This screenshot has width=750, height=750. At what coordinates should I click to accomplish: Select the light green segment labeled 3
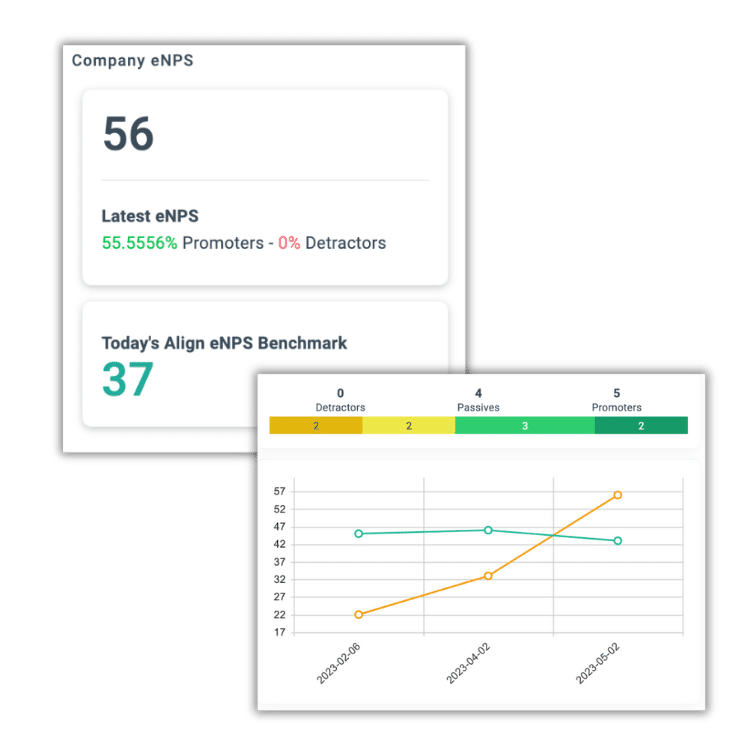[524, 426]
